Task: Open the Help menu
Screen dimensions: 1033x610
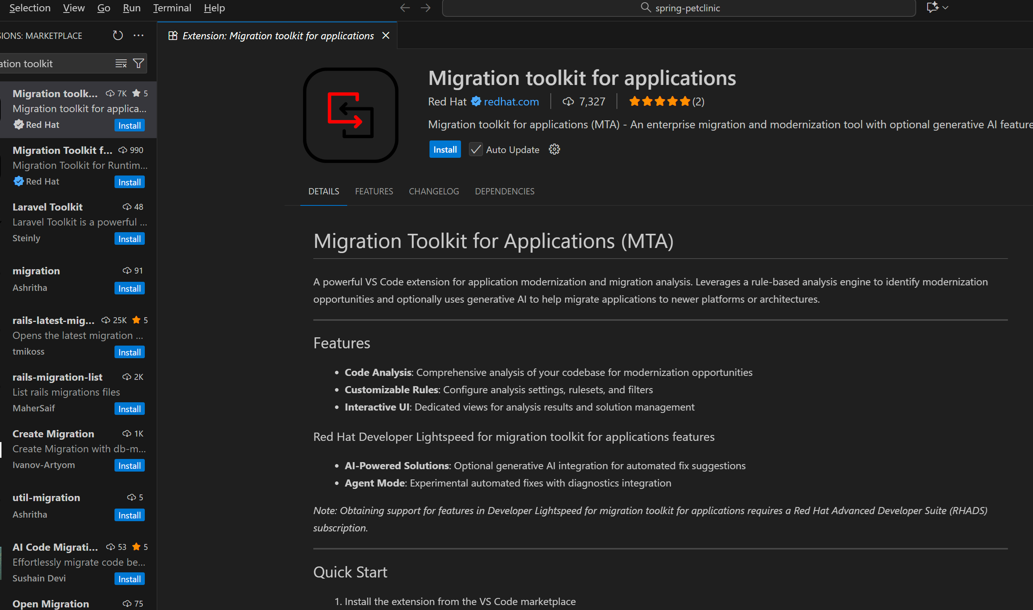Action: click(x=214, y=8)
